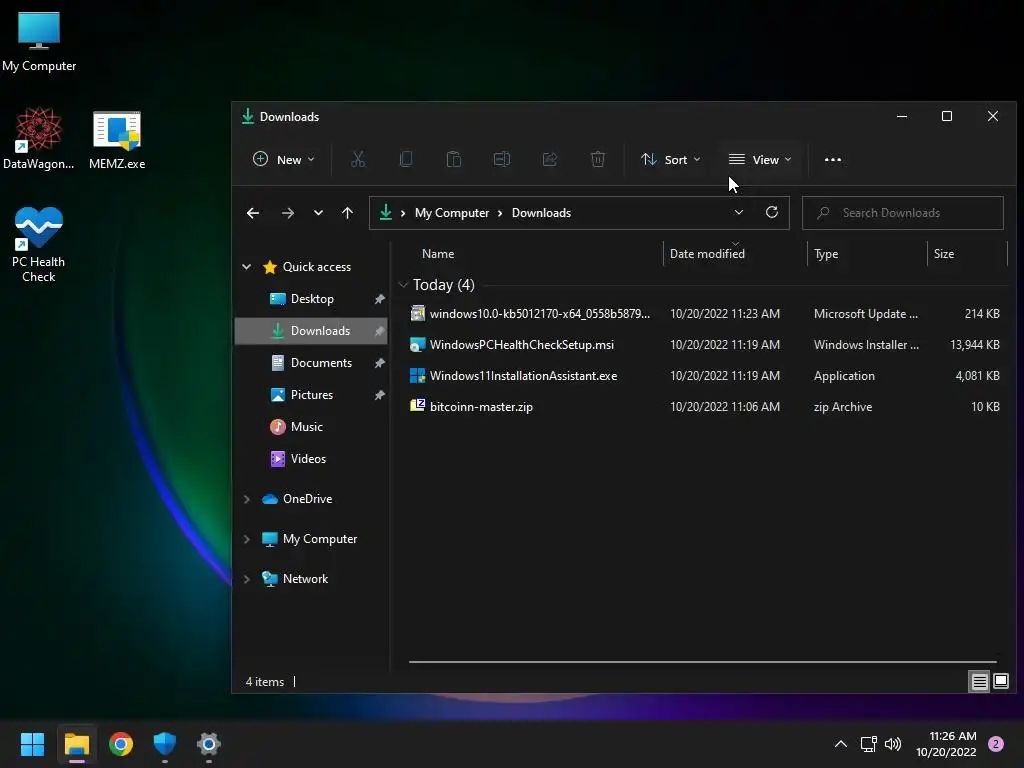Open MEMZ.exe desktop icon
The image size is (1024, 768).
click(x=117, y=140)
